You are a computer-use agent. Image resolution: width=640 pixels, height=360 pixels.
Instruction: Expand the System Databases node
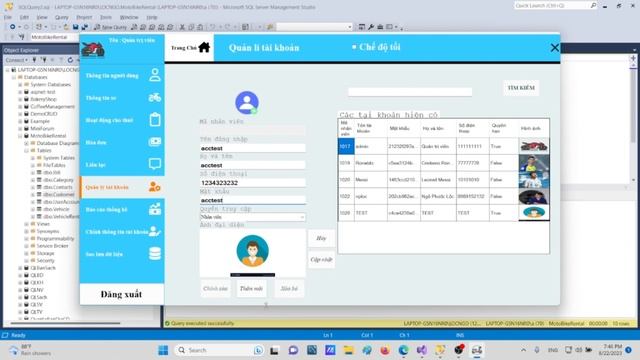[20, 84]
